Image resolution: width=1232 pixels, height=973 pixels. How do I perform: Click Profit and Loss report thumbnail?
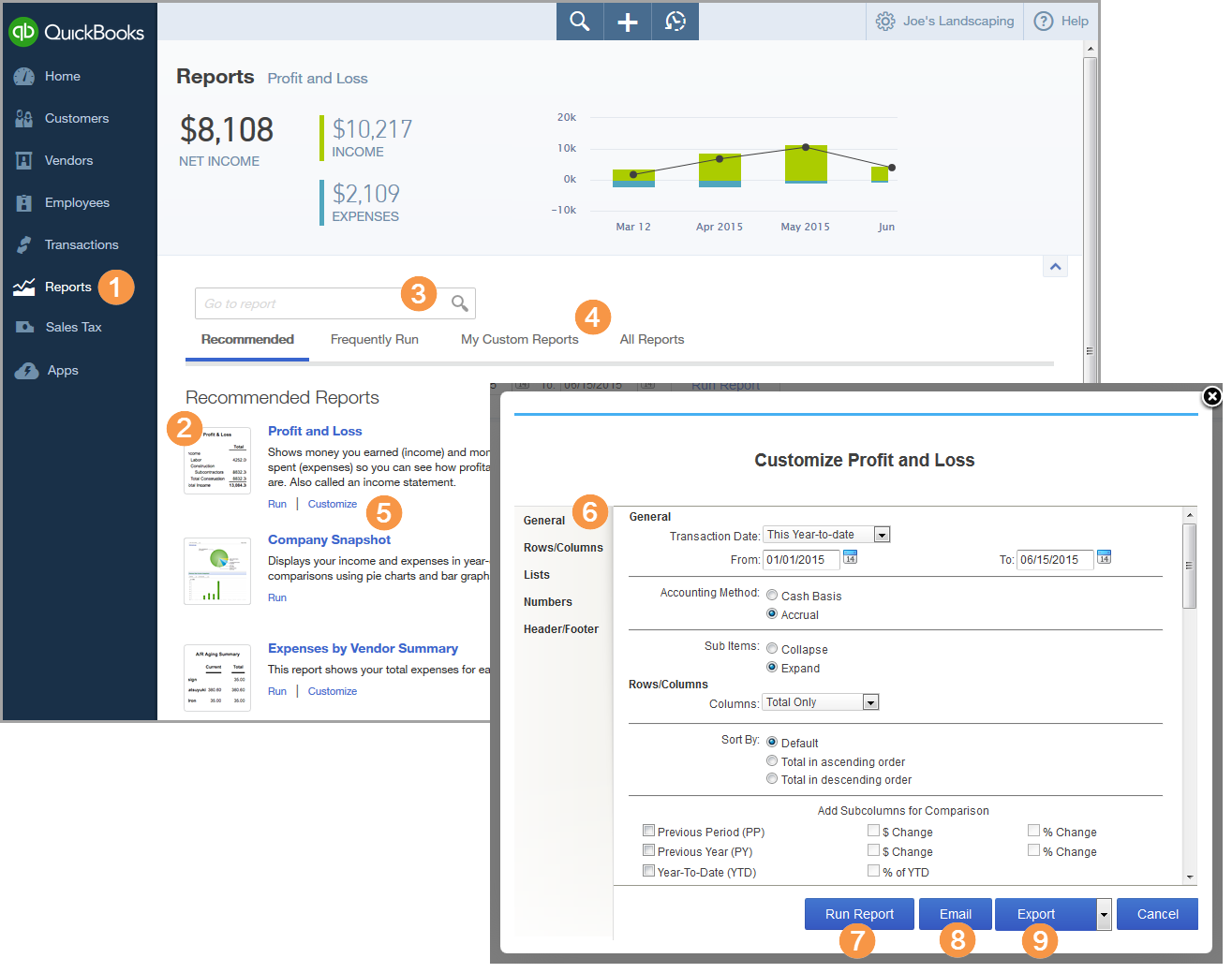click(217, 460)
